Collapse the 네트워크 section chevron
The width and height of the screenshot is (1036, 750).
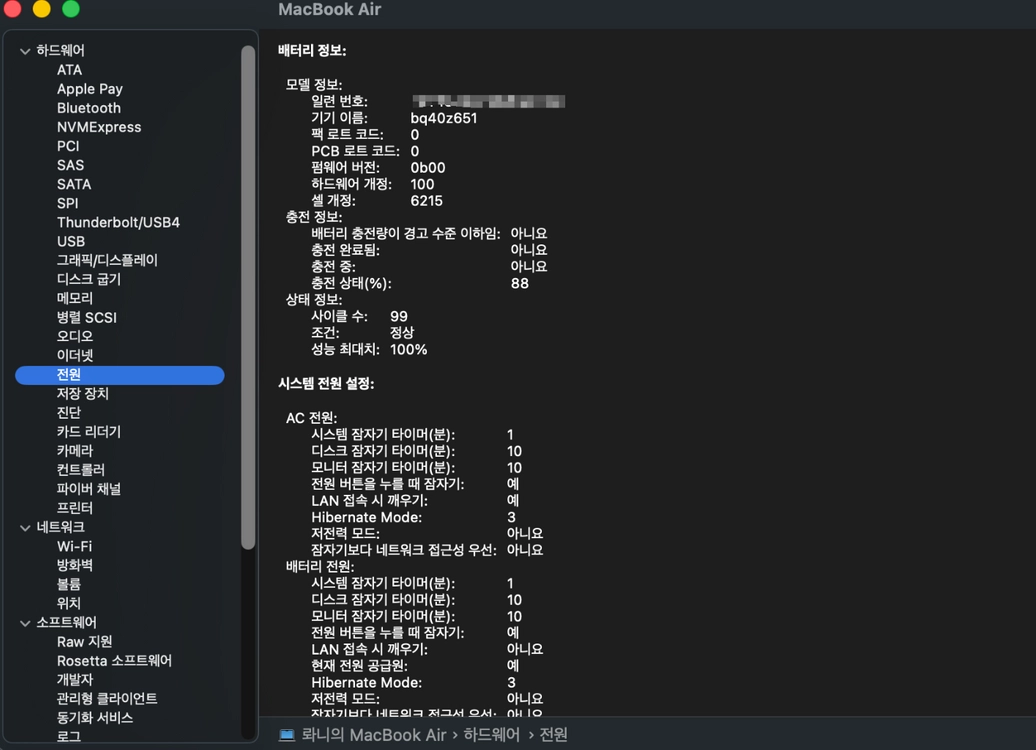[x=25, y=527]
